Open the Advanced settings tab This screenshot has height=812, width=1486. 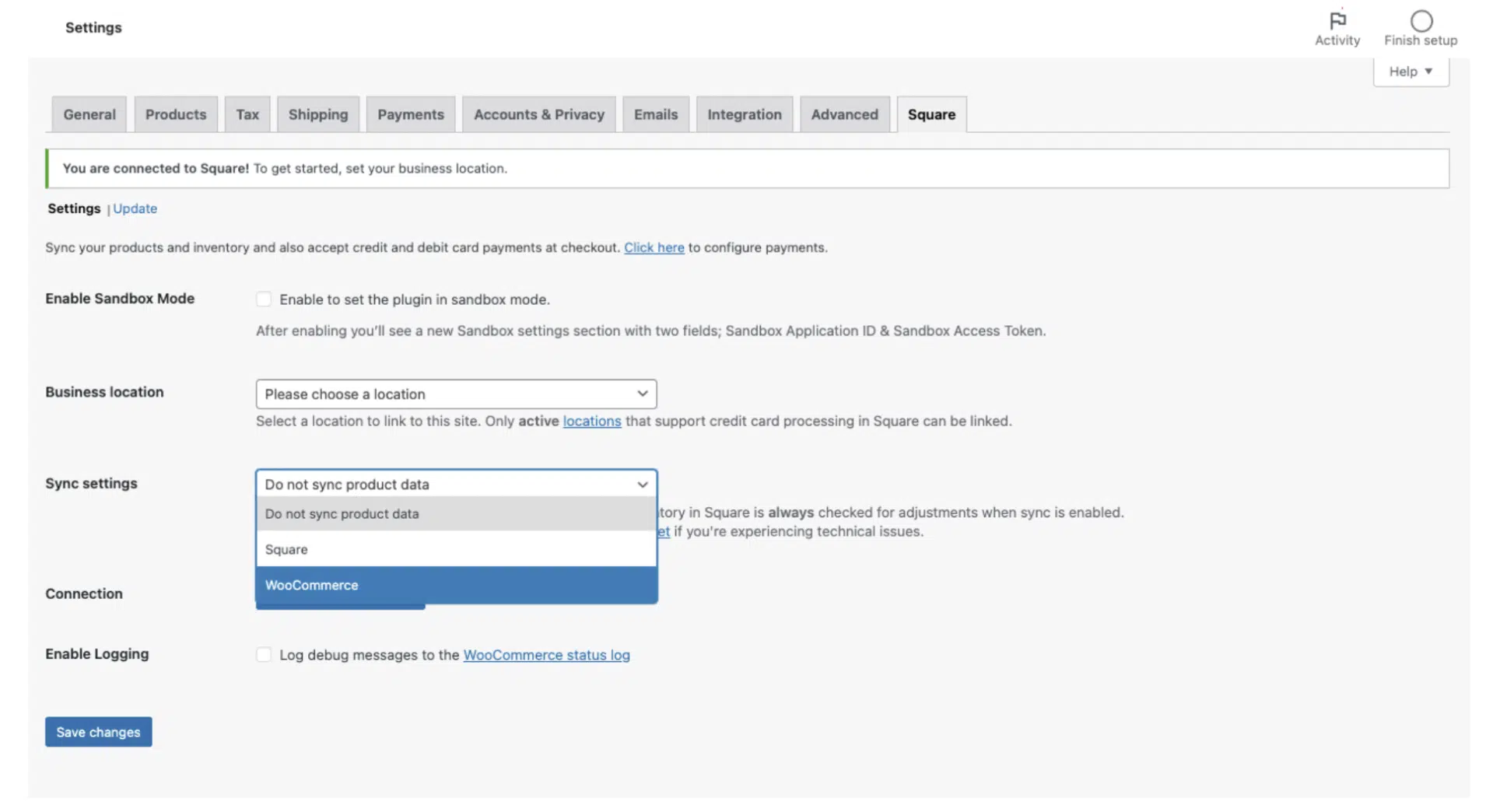844,114
